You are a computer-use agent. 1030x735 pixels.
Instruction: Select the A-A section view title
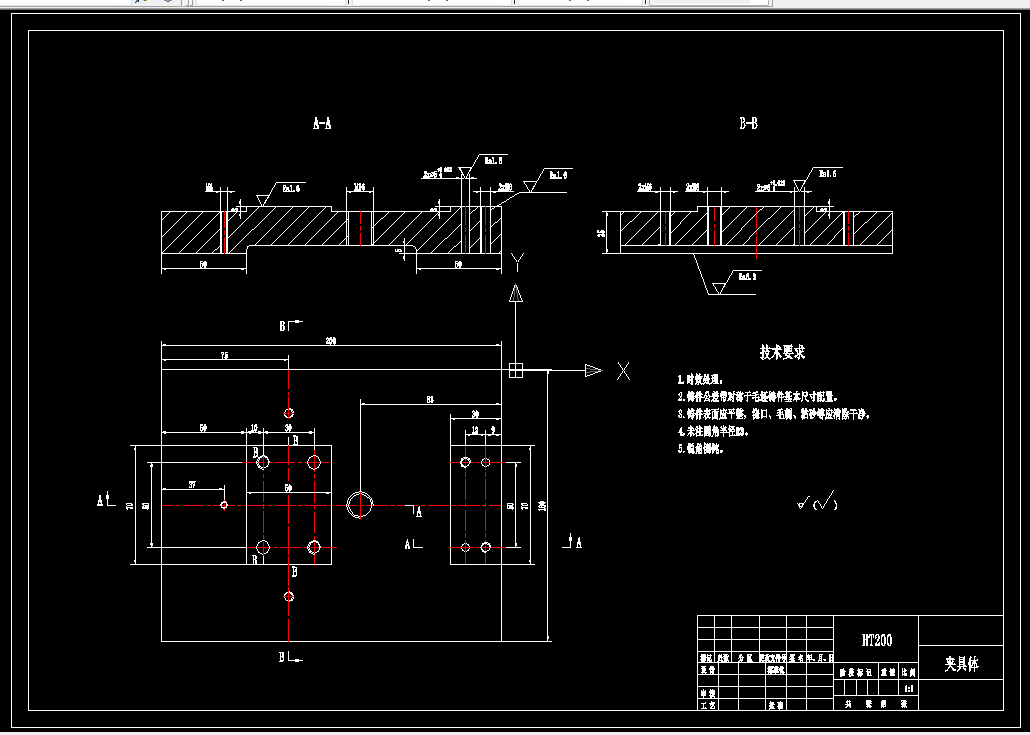[x=322, y=123]
